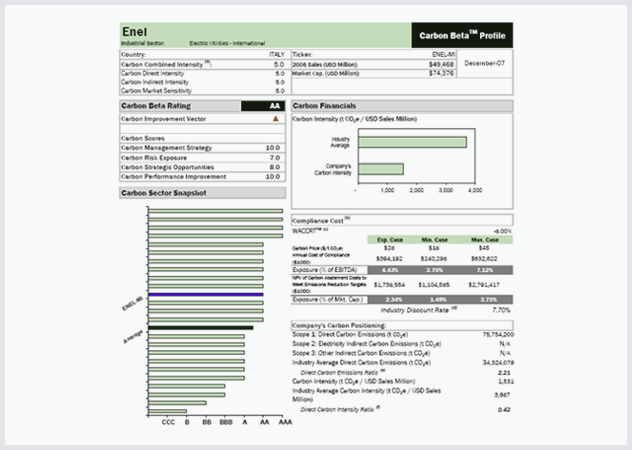Click the Compliance Cost heading

(x=321, y=221)
